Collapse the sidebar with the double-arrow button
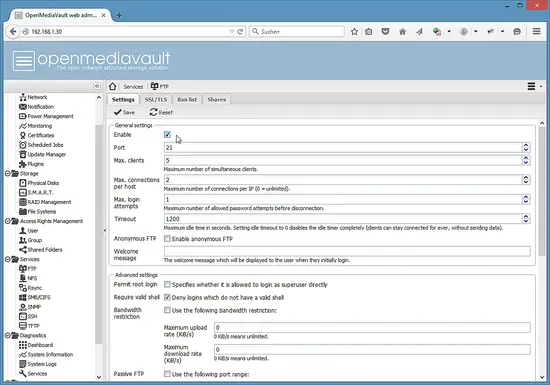 (x=97, y=86)
